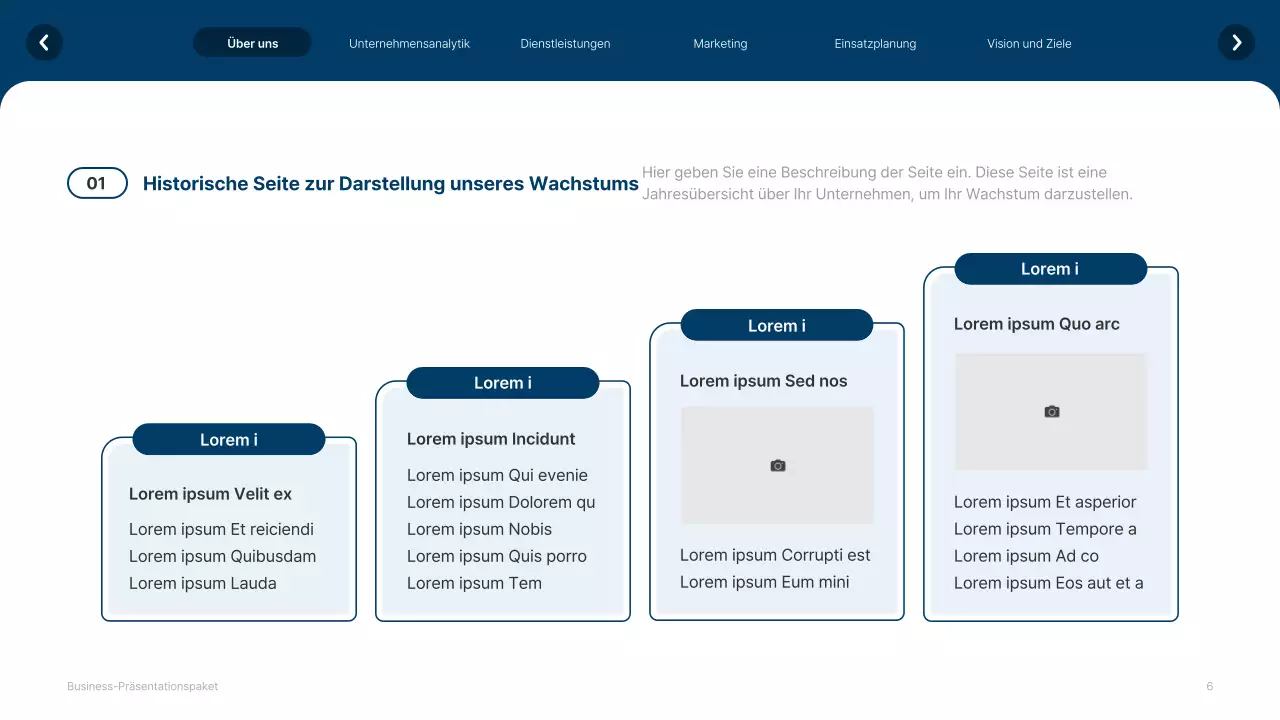1280x720 pixels.
Task: Click the camera placeholder icon in the third card
Action: click(777, 465)
